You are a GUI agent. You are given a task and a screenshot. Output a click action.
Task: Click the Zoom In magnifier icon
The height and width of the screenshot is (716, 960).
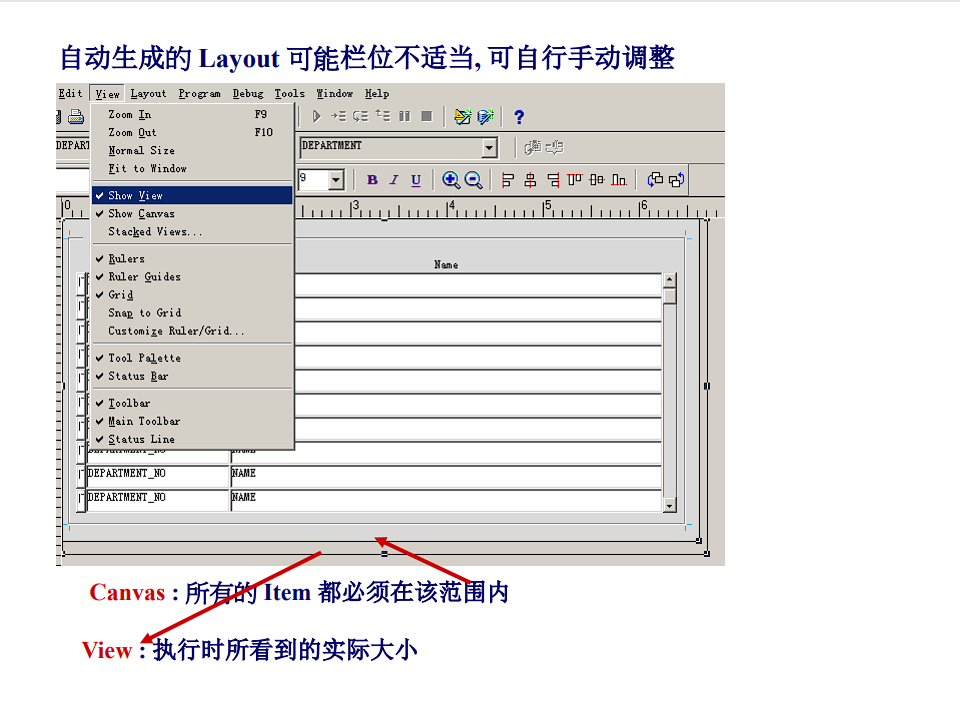tap(451, 179)
